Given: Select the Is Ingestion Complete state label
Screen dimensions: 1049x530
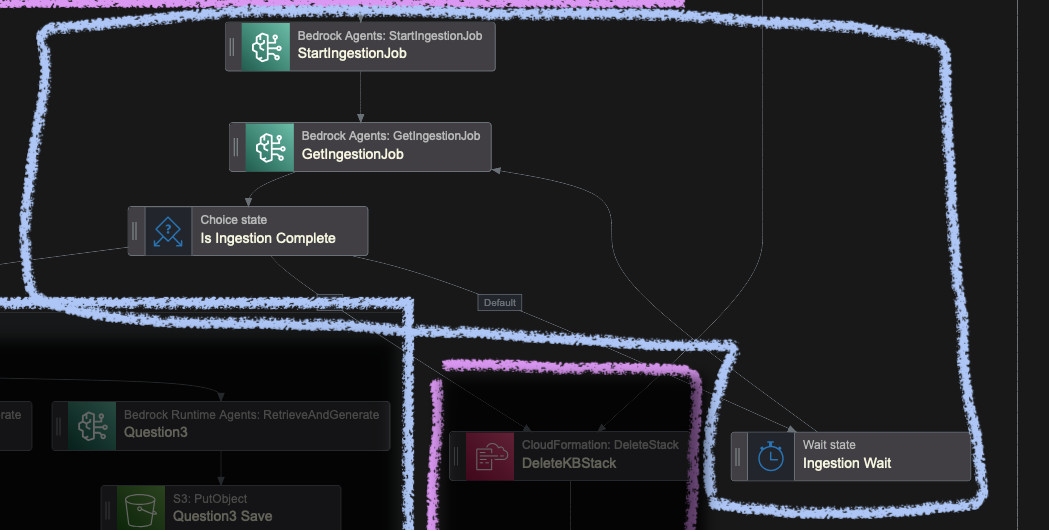Looking at the screenshot, I should coord(268,238).
